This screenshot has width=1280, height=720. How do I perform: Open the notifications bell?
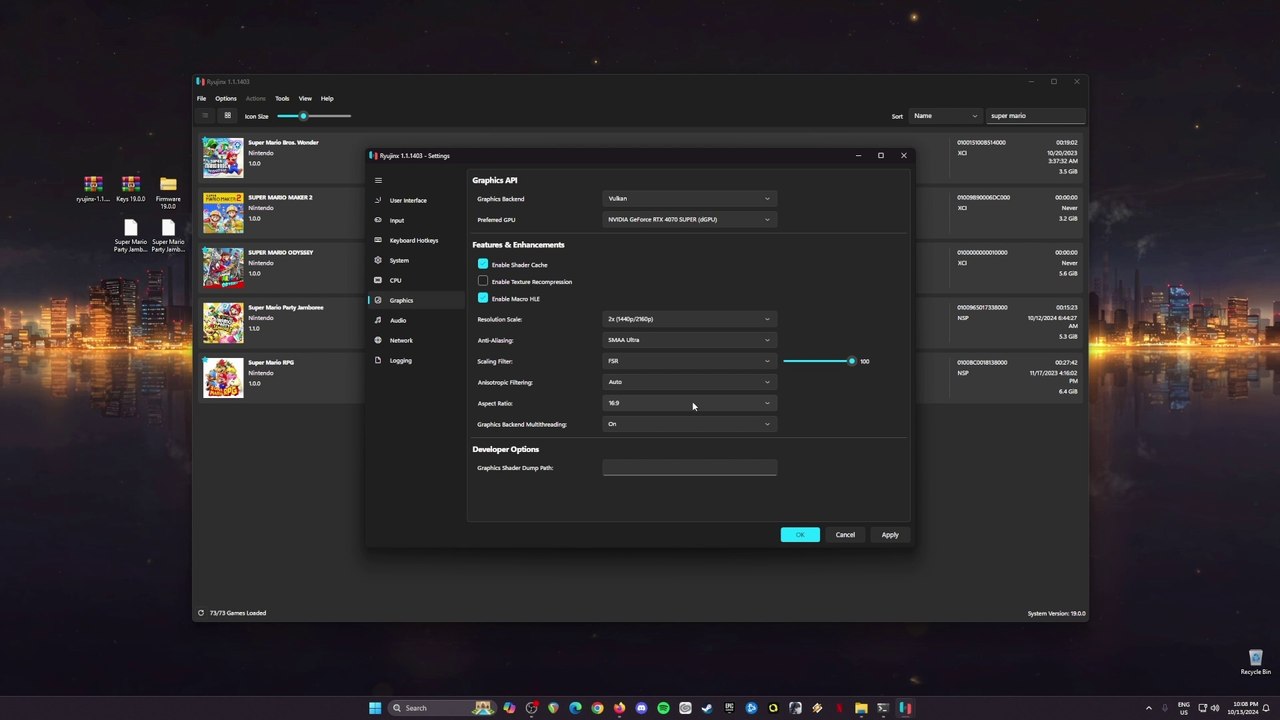(x=1266, y=708)
